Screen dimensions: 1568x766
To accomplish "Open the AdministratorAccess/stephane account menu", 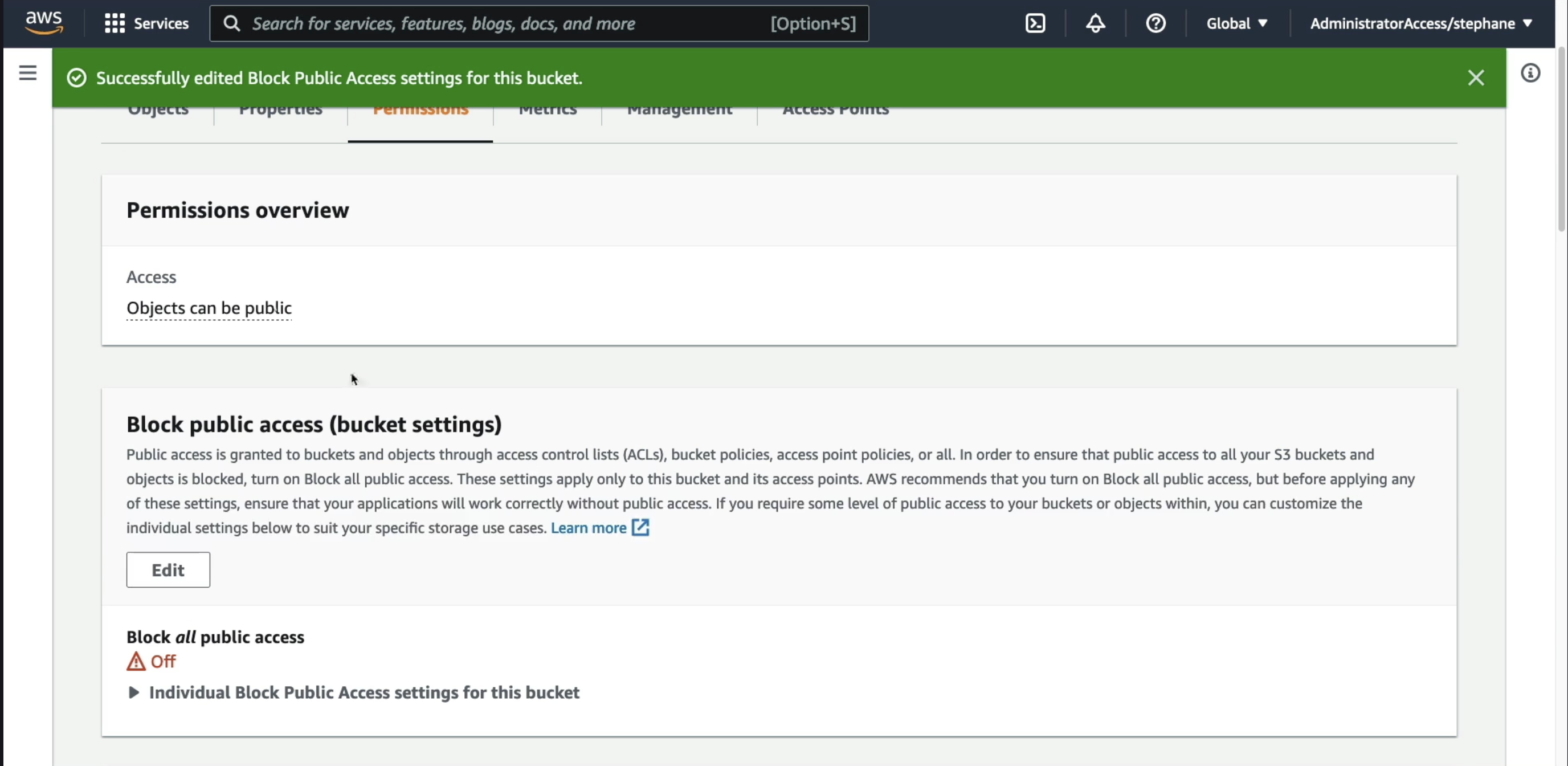I will pos(1420,23).
